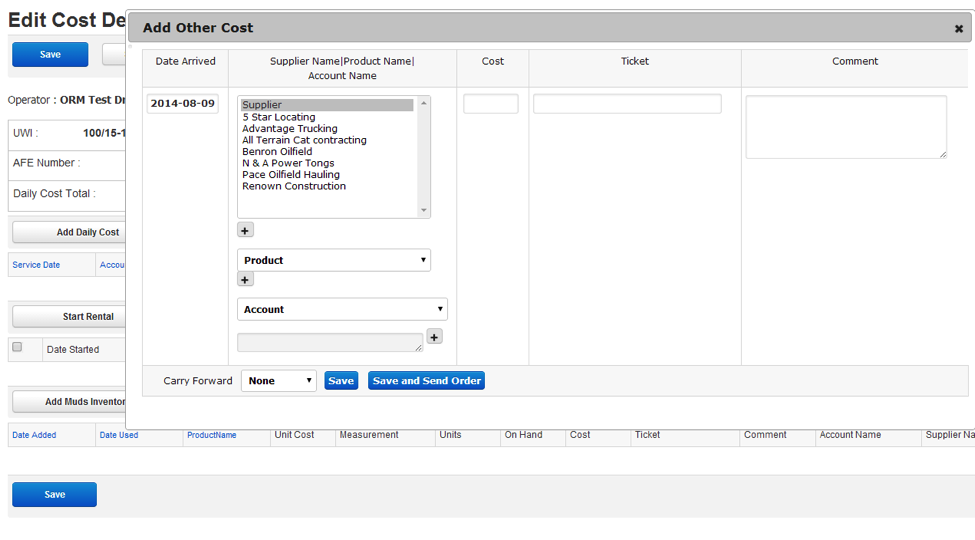
Task: Choose Advantage Trucking from supplier list
Action: 289,129
